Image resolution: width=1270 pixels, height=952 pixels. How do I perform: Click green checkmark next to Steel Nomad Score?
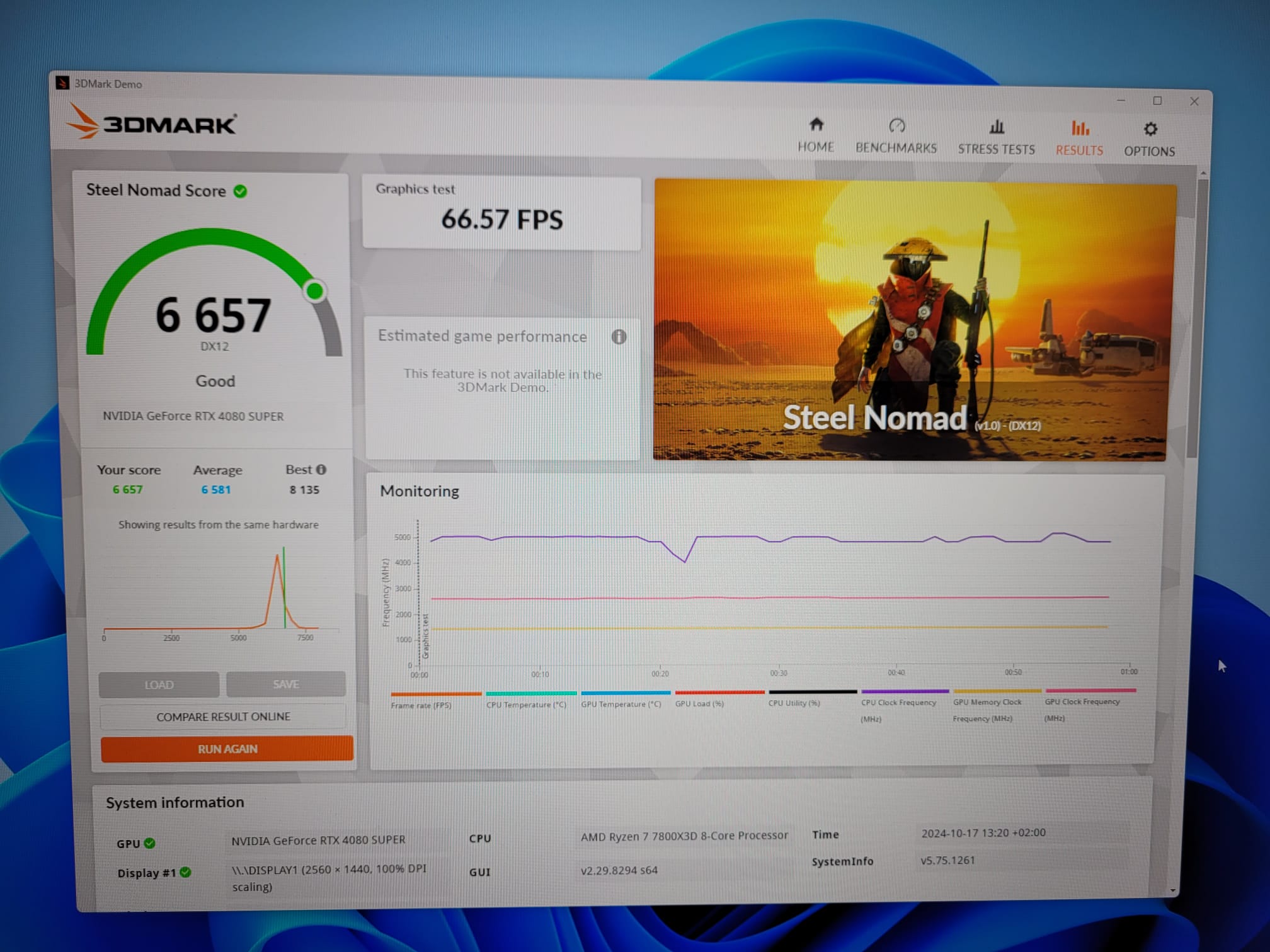tap(240, 191)
